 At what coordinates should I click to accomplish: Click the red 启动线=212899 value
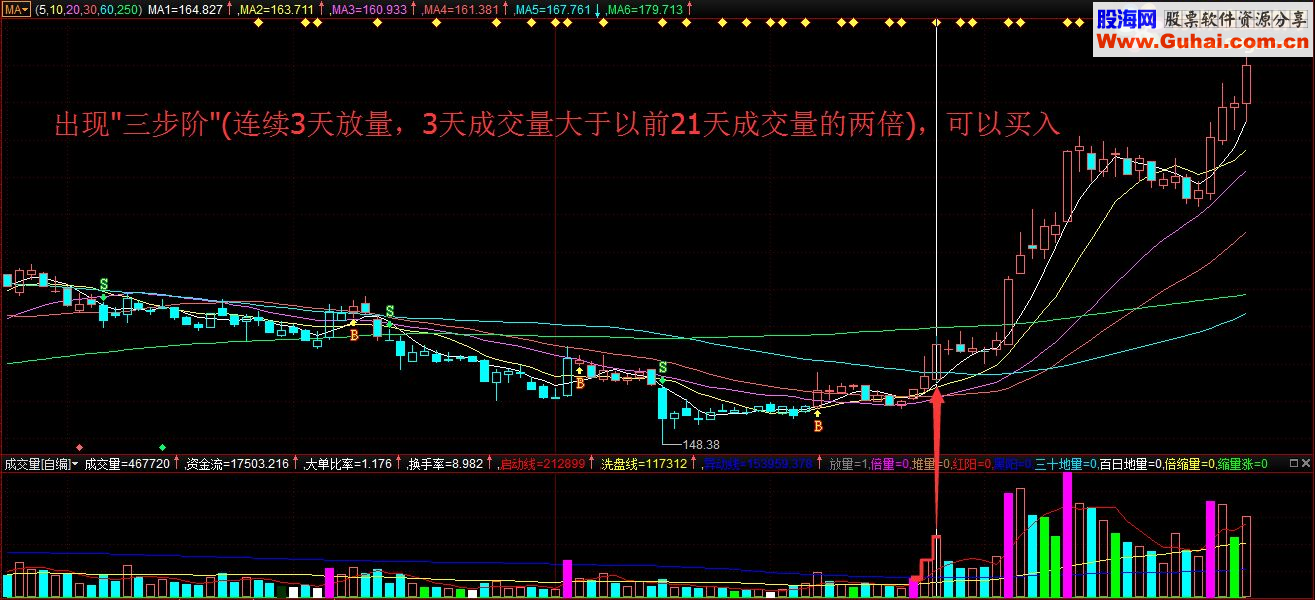[x=543, y=464]
